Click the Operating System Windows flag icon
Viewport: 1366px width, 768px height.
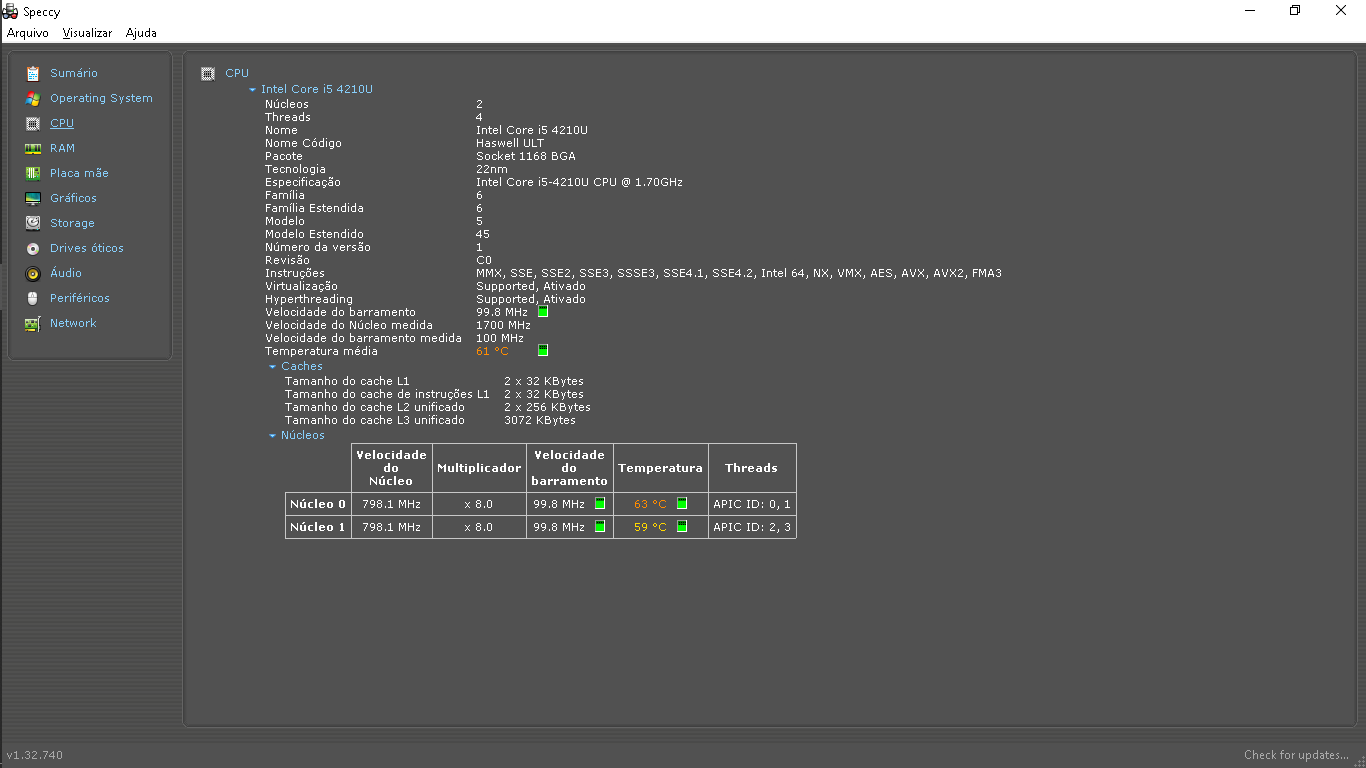click(x=33, y=98)
